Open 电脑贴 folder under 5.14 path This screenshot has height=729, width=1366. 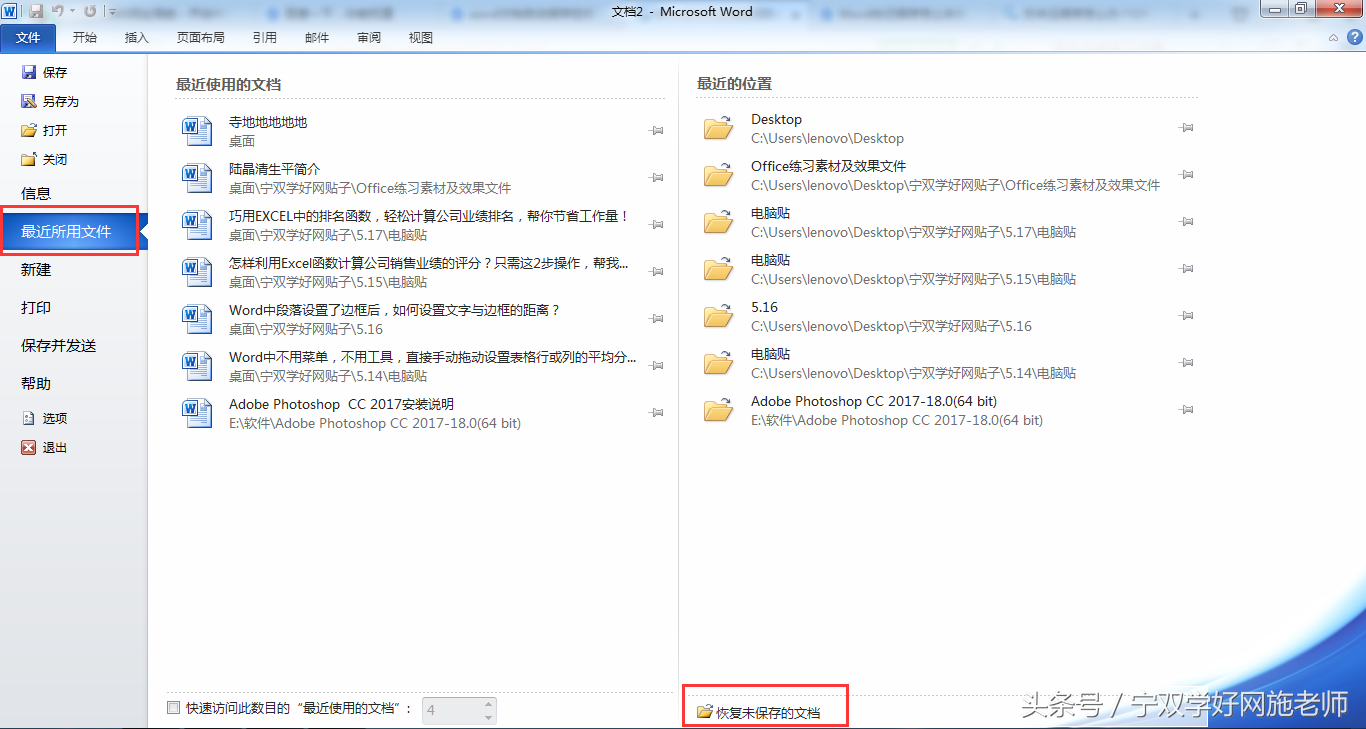tap(718, 363)
